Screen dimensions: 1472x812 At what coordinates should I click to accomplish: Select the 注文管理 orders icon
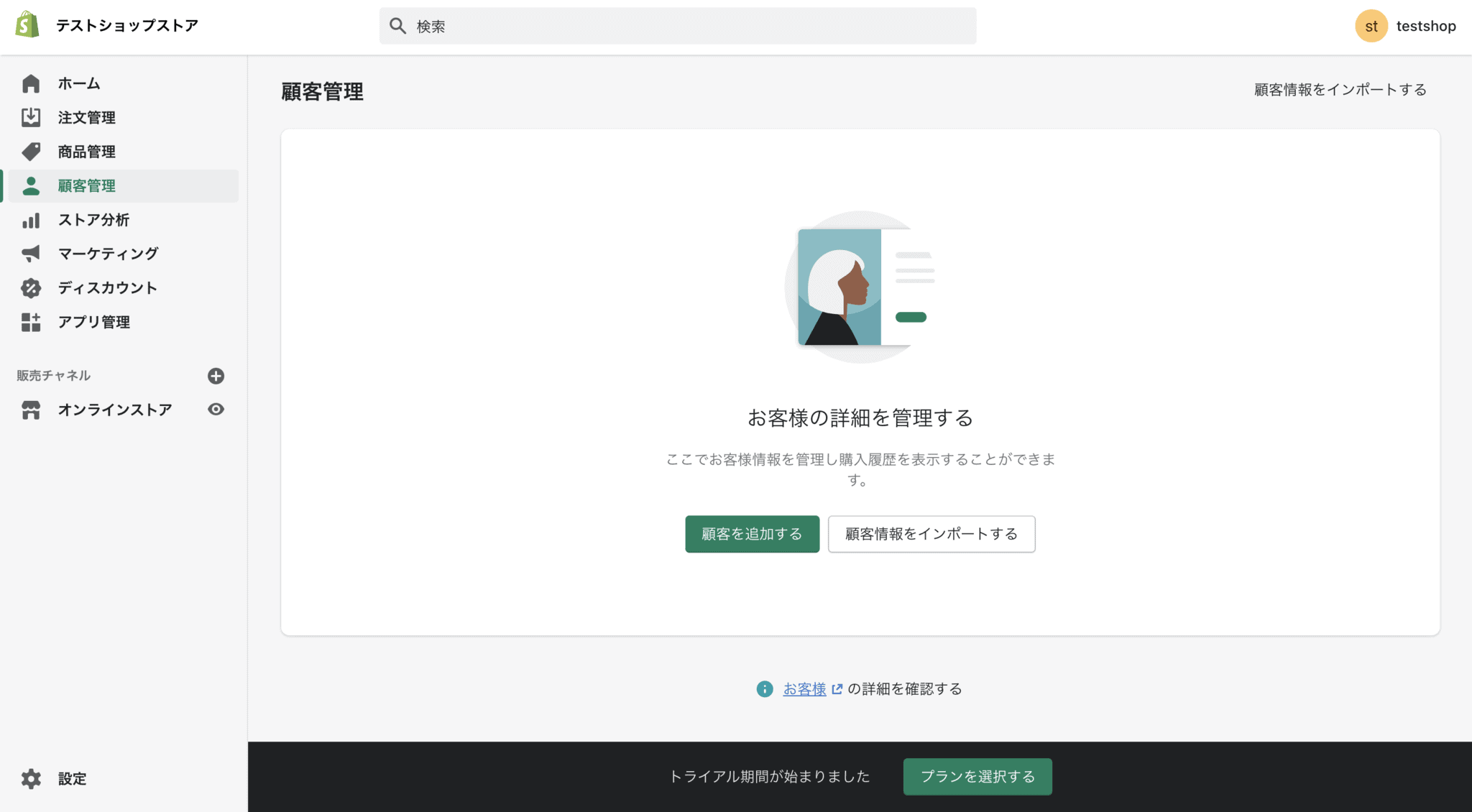(31, 117)
